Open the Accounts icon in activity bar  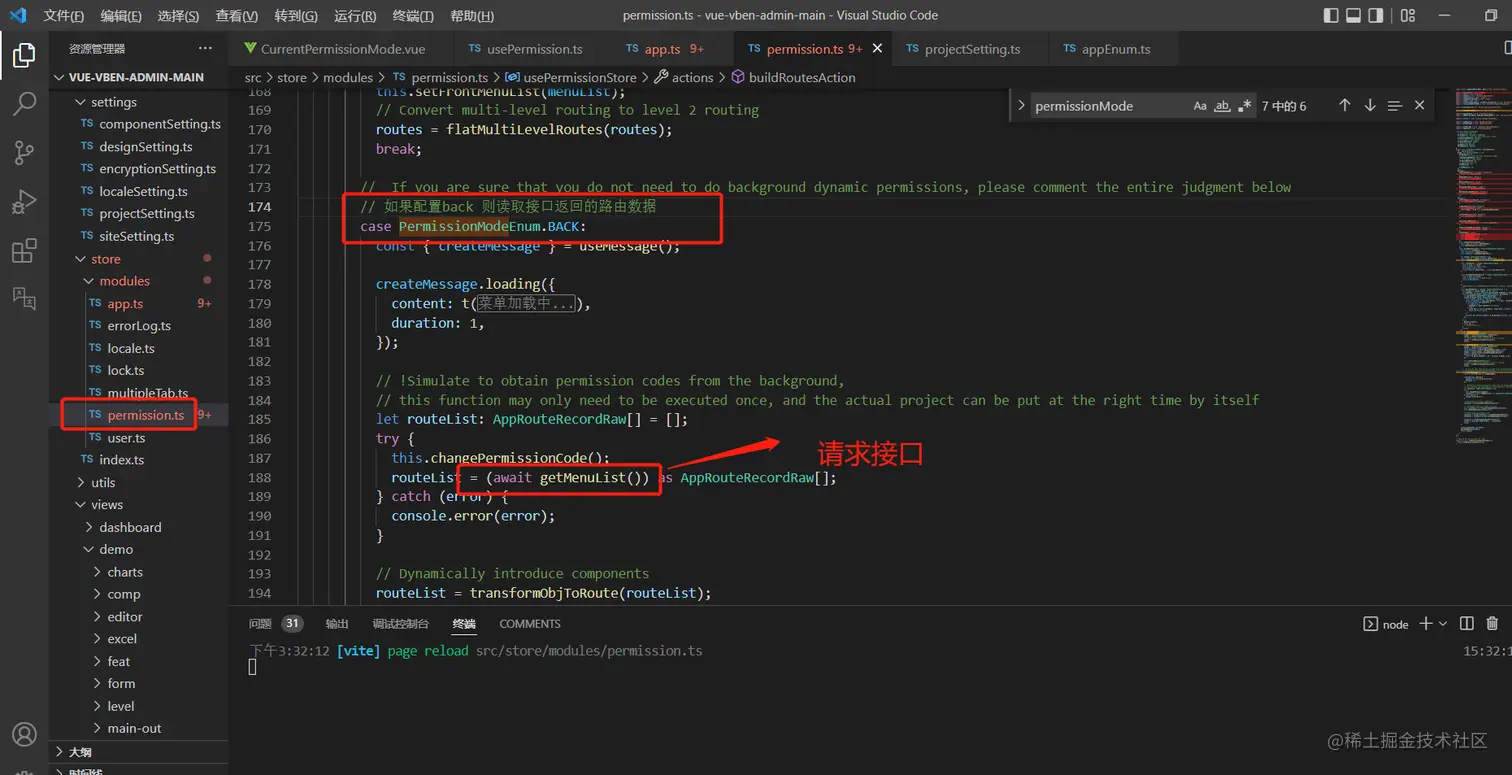coord(24,735)
